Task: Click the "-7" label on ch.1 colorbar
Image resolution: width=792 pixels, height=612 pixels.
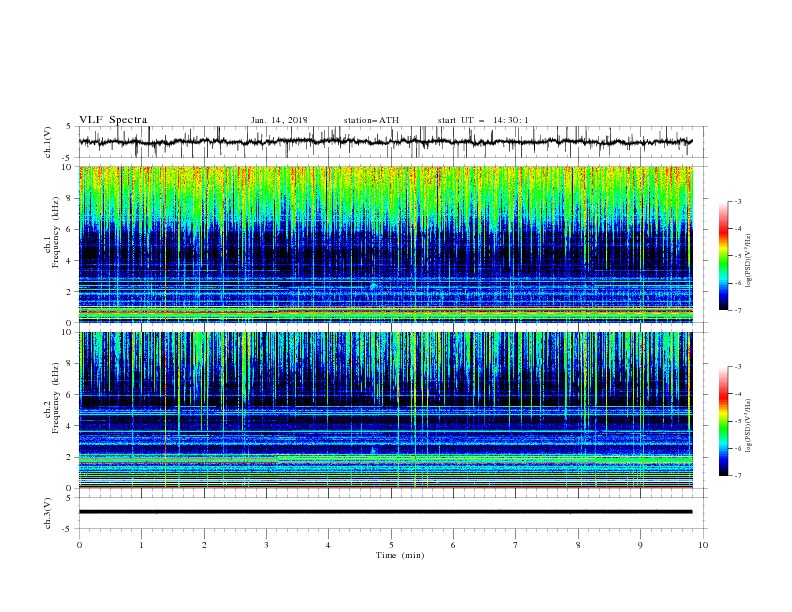Action: pos(737,310)
